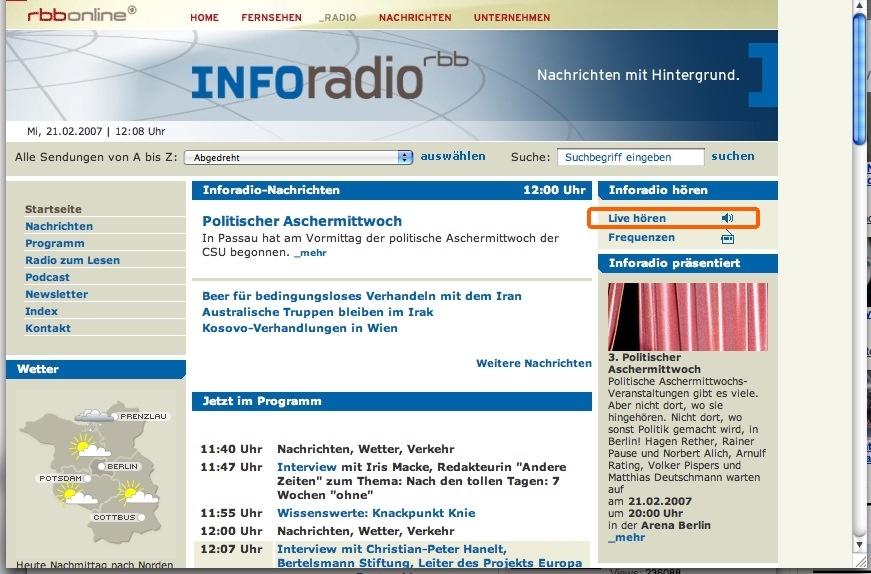Click _mehr after the CSU news text
871x574 pixels.
[310, 253]
